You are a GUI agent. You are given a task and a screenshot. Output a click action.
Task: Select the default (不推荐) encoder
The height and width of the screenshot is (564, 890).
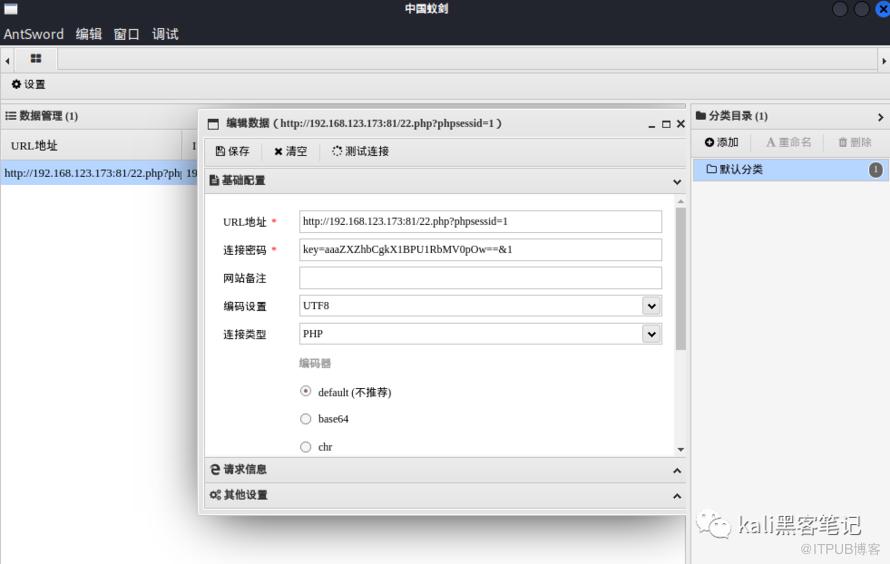[305, 391]
